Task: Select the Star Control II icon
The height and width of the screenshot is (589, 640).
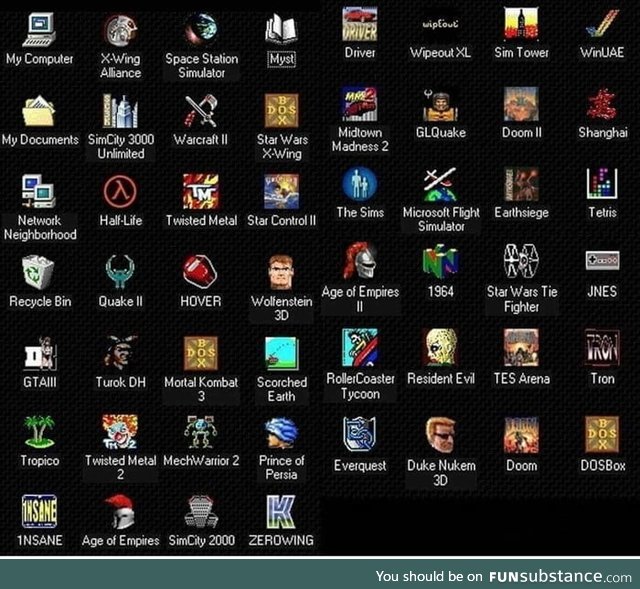Action: tap(282, 191)
